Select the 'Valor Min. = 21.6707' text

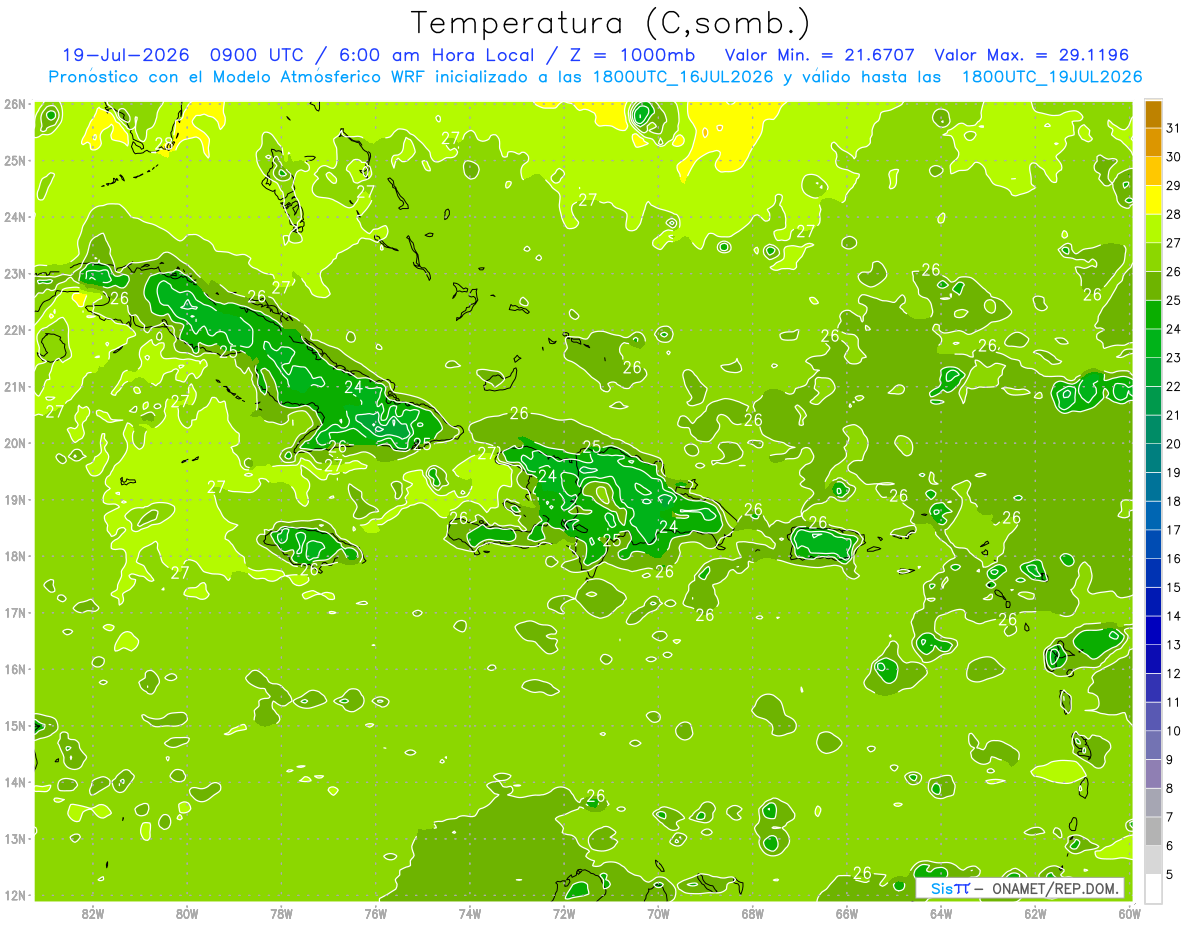point(822,55)
